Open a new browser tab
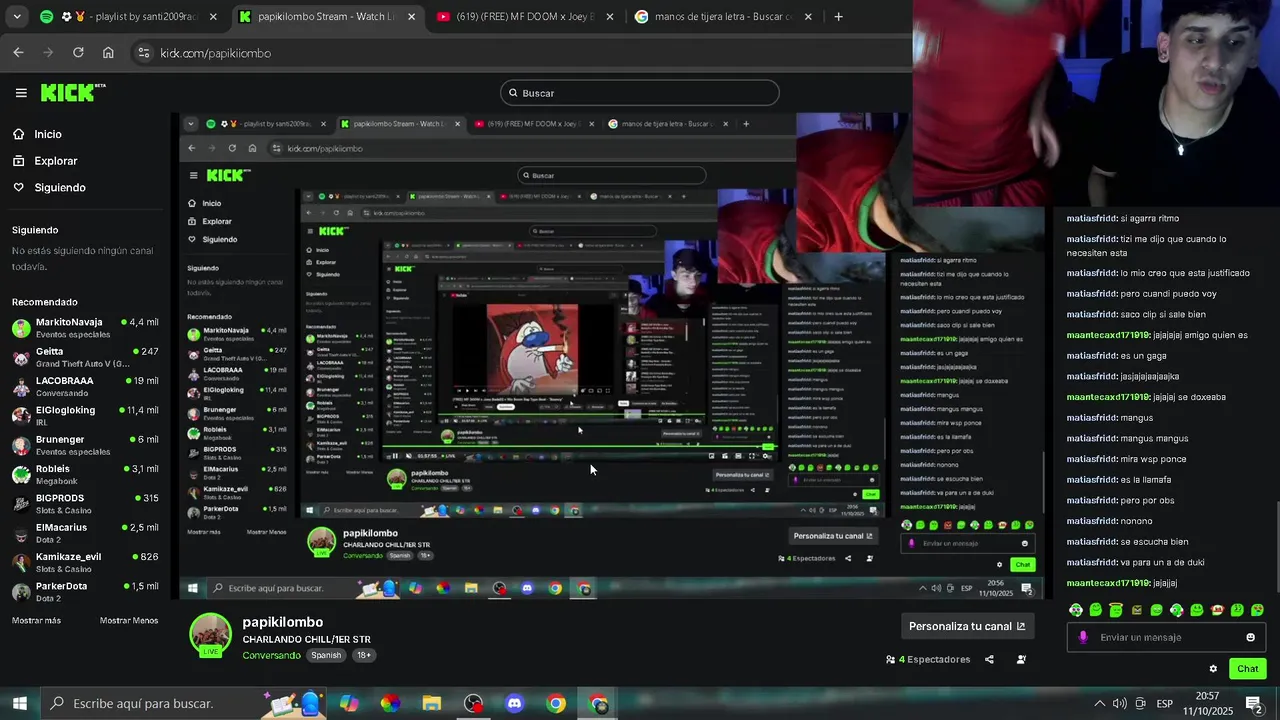1280x720 pixels. 838,17
